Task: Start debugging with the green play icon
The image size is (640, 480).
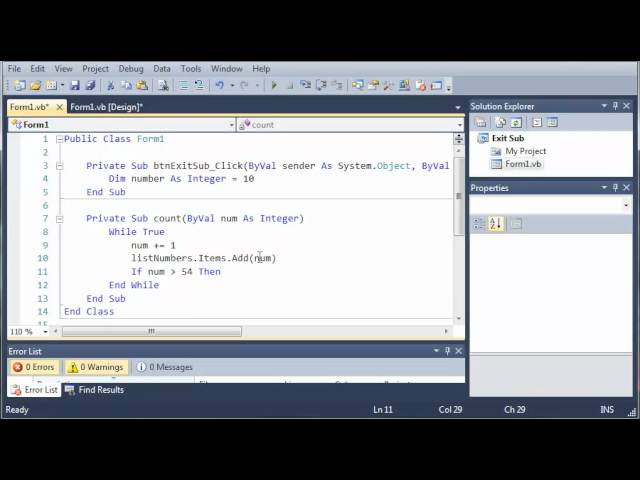Action: [x=274, y=86]
